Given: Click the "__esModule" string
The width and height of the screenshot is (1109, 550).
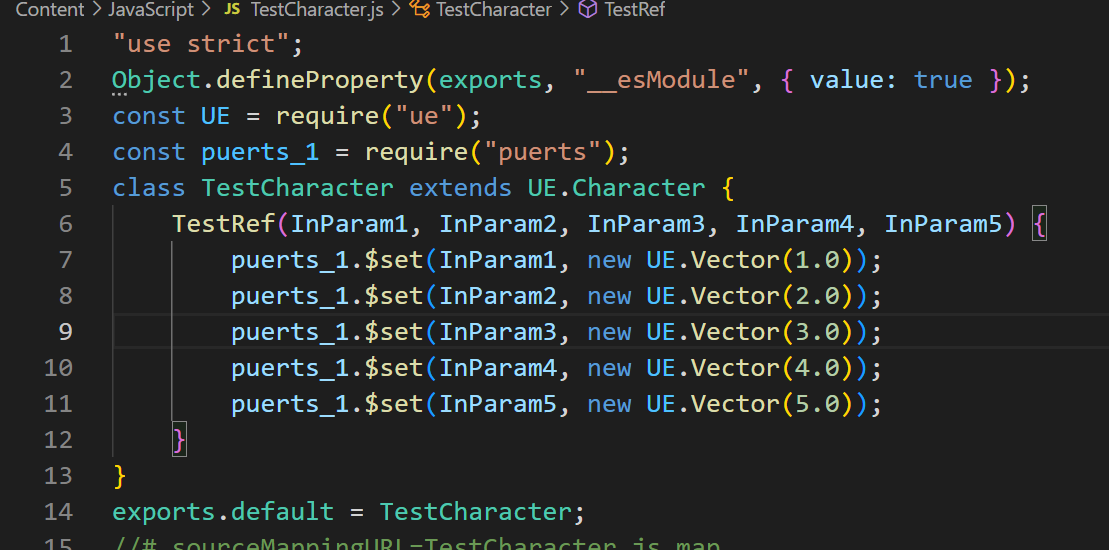Looking at the screenshot, I should click(x=661, y=80).
